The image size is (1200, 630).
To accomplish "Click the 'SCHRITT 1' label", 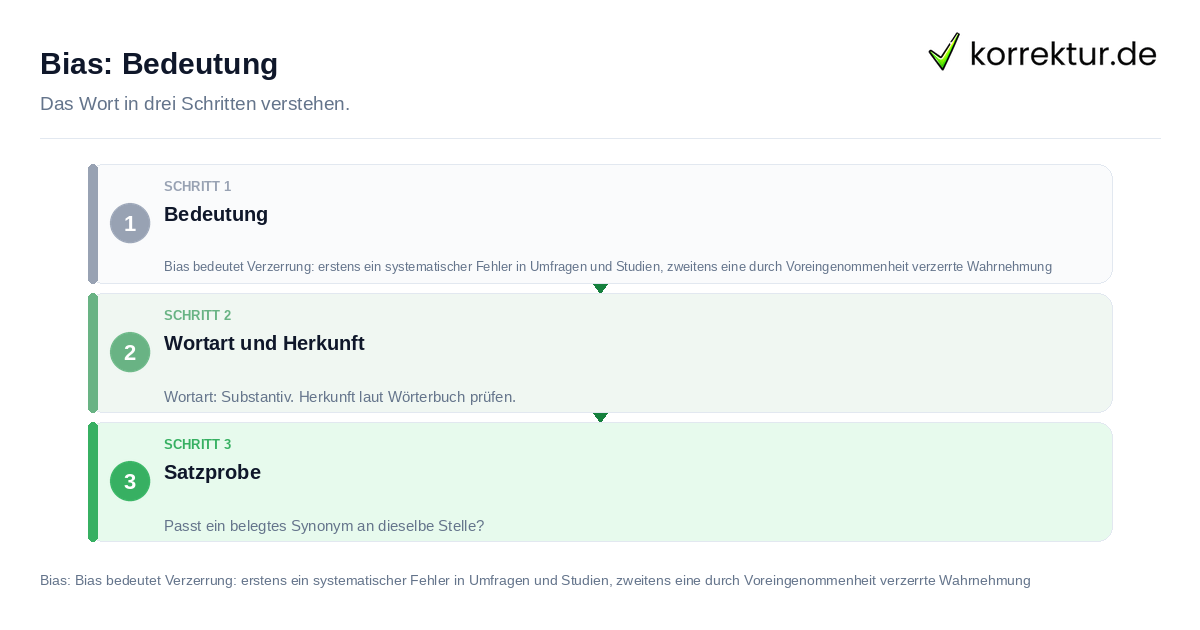I will 198,187.
